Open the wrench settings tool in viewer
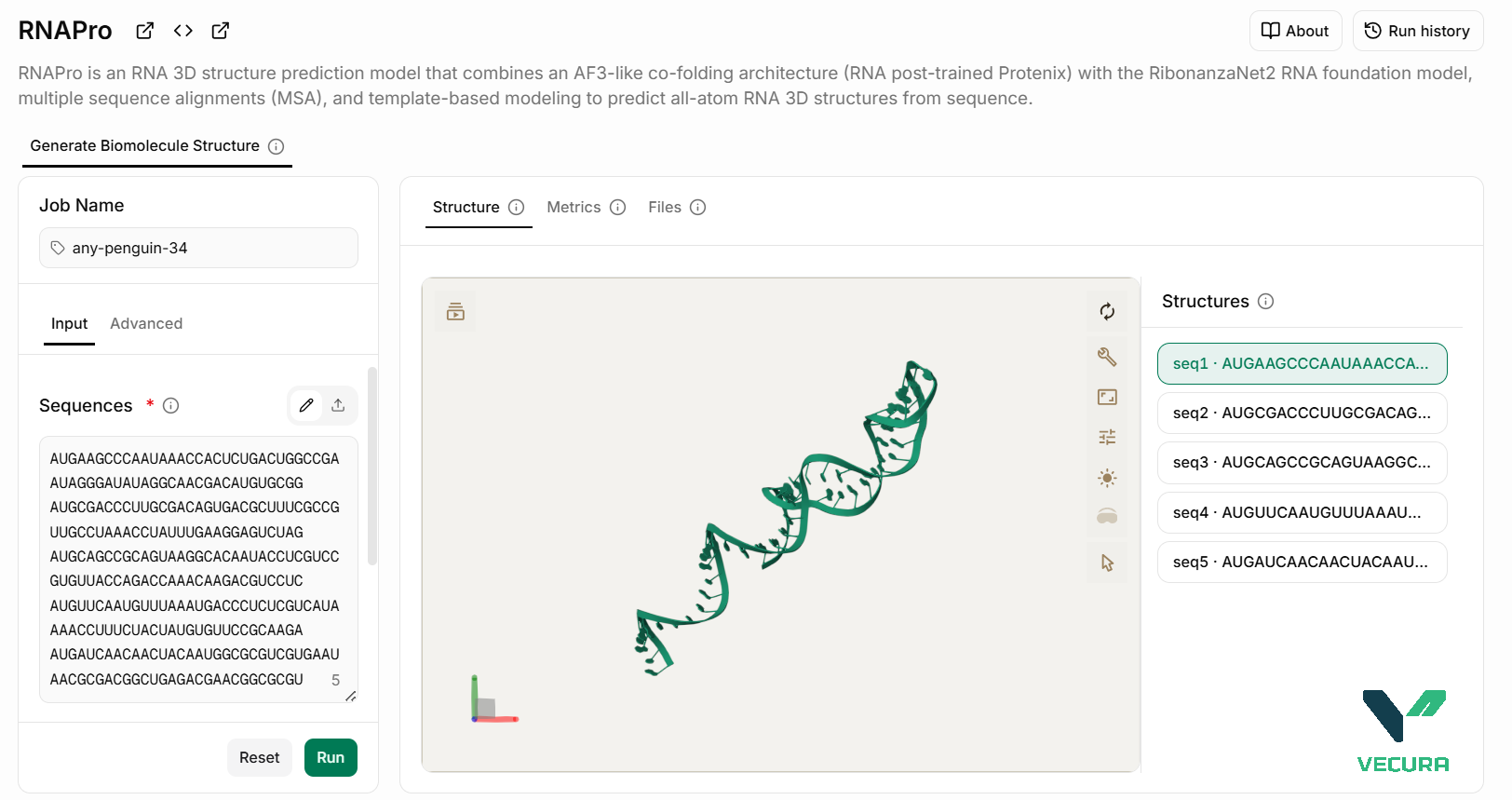The image size is (1512, 800). pyautogui.click(x=1107, y=357)
